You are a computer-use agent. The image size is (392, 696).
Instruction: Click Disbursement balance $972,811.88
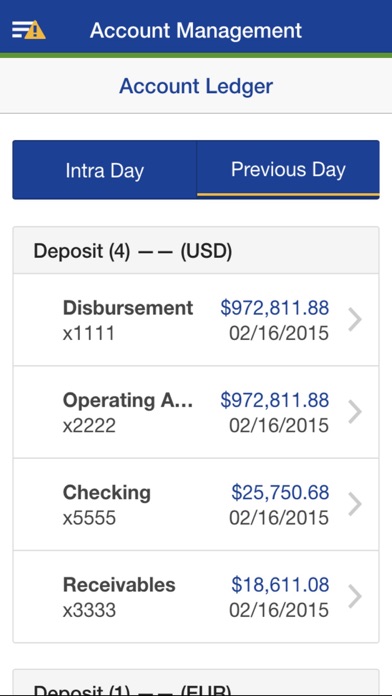(x=275, y=308)
